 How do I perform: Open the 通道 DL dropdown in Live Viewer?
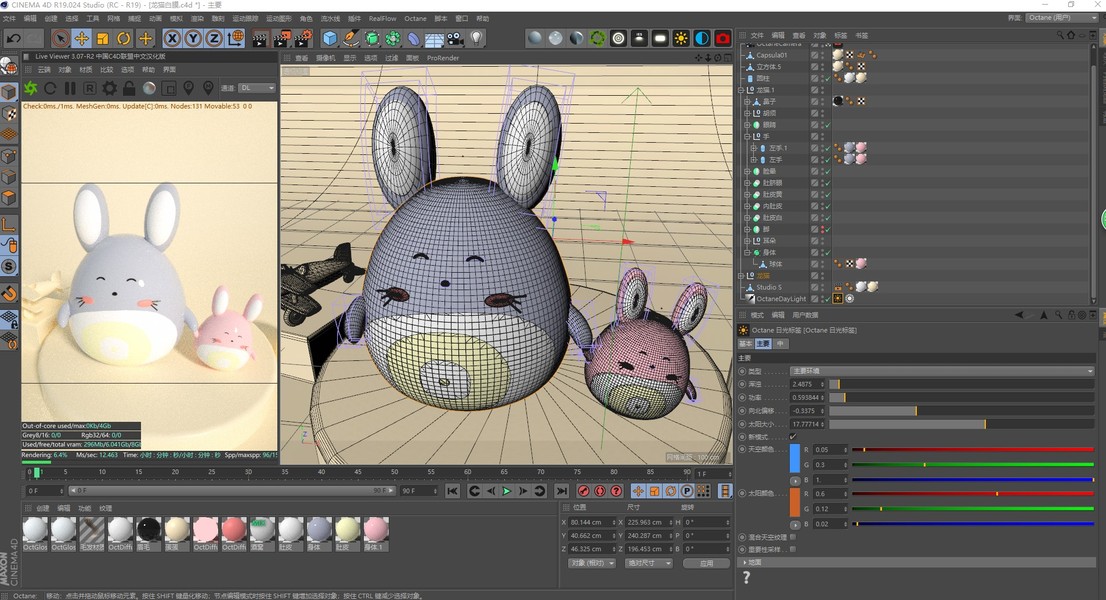[256, 88]
